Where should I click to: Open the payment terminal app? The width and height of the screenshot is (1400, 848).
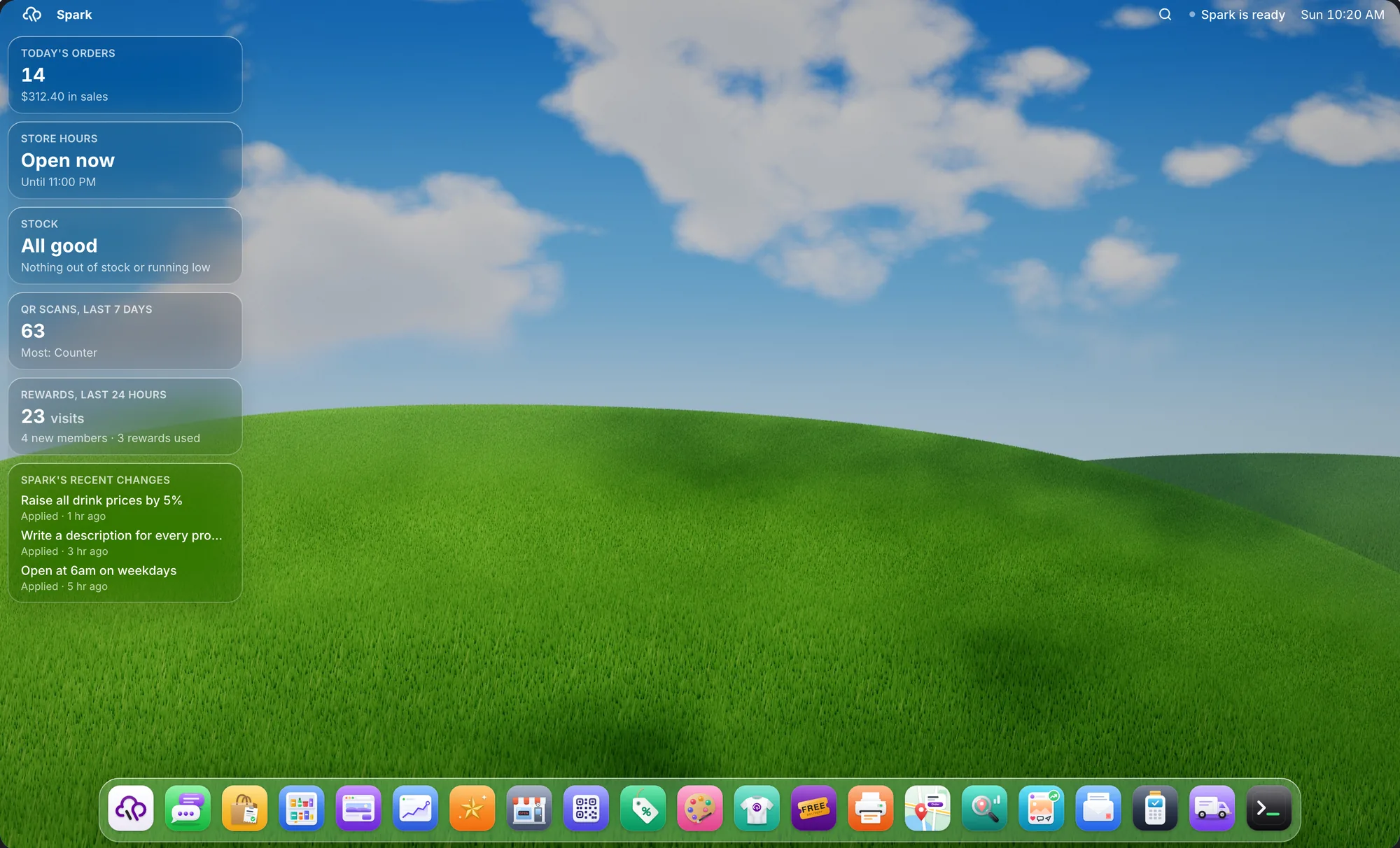(1154, 808)
